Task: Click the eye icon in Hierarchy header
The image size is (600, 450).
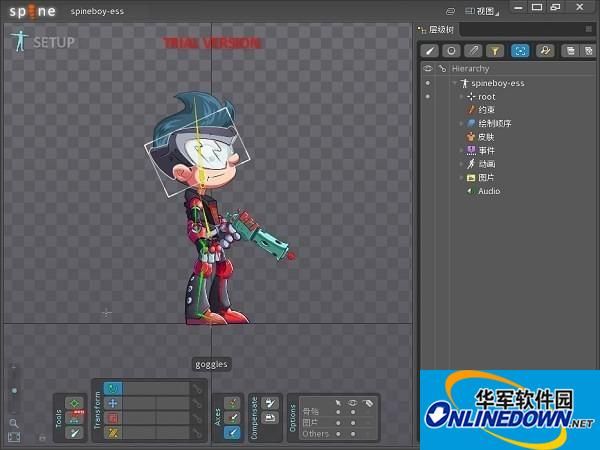Action: point(428,68)
